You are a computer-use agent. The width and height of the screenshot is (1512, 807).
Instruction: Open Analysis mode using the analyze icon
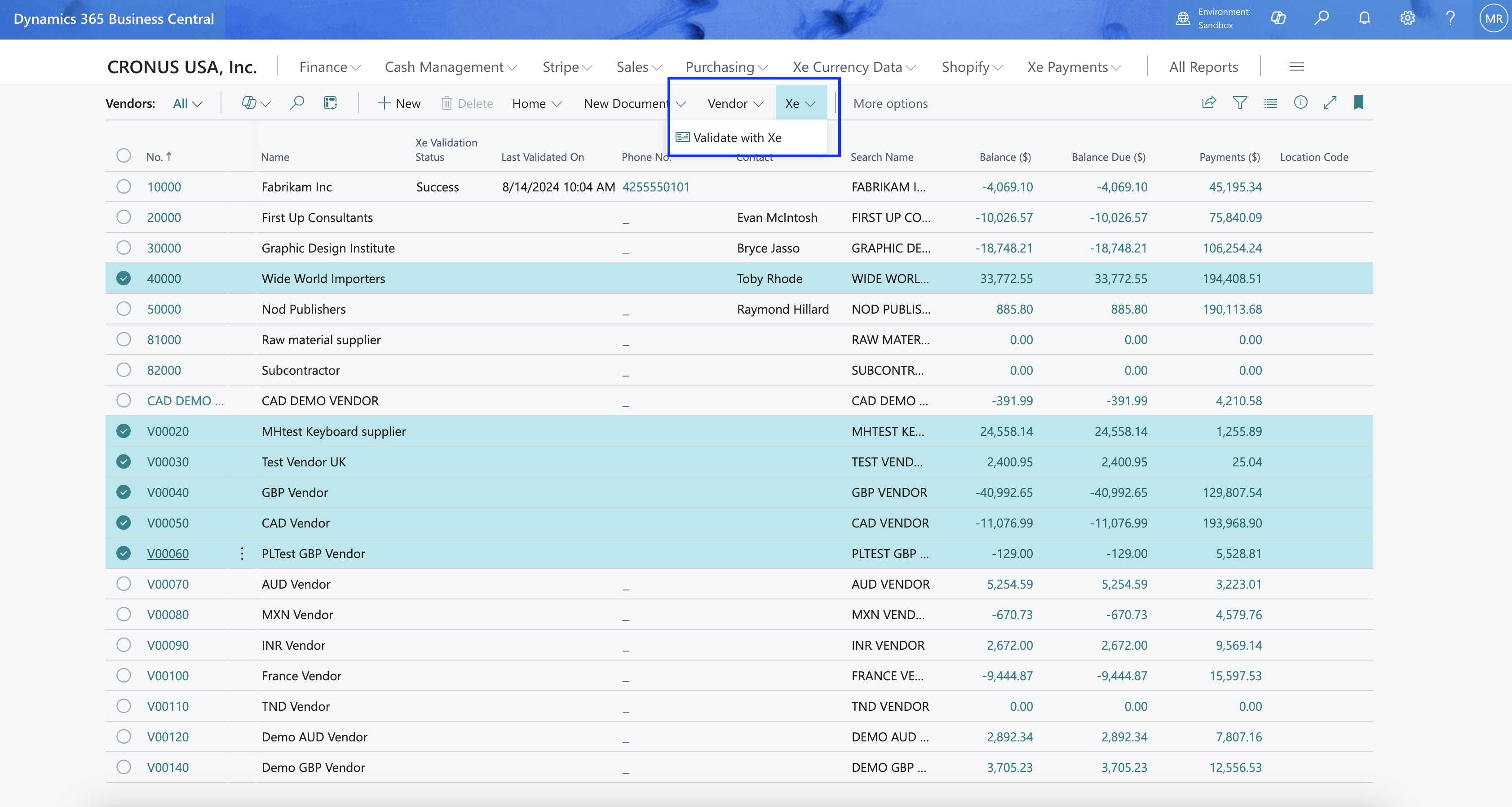pos(330,103)
